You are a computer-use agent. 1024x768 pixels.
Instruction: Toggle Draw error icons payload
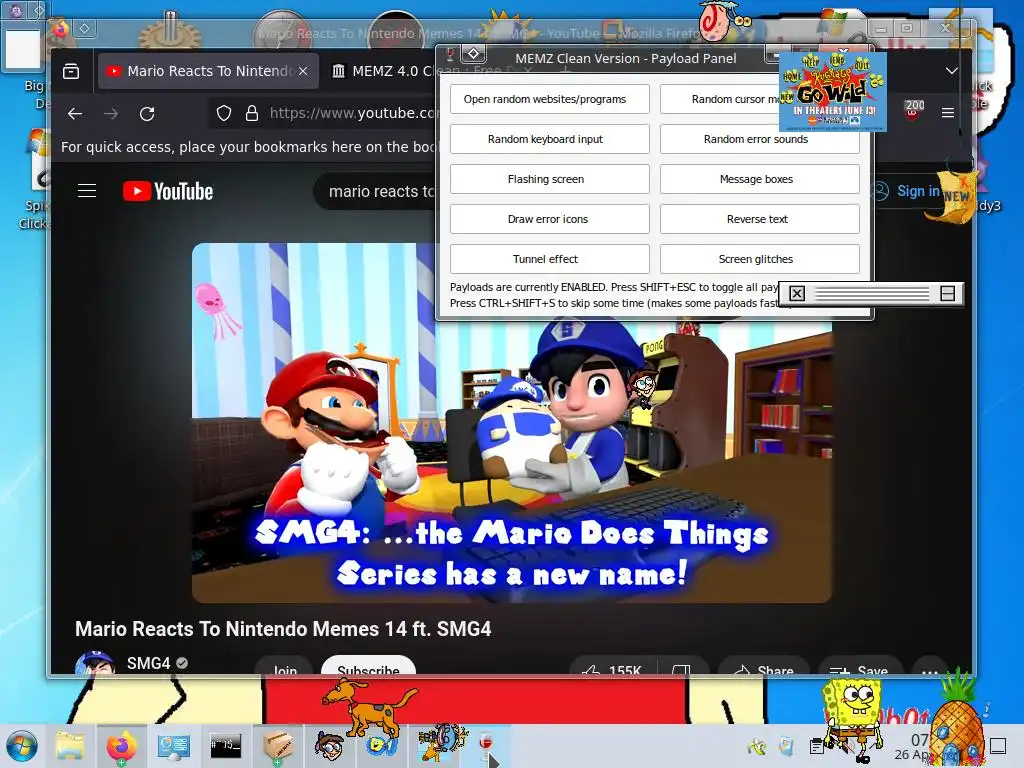tap(549, 219)
